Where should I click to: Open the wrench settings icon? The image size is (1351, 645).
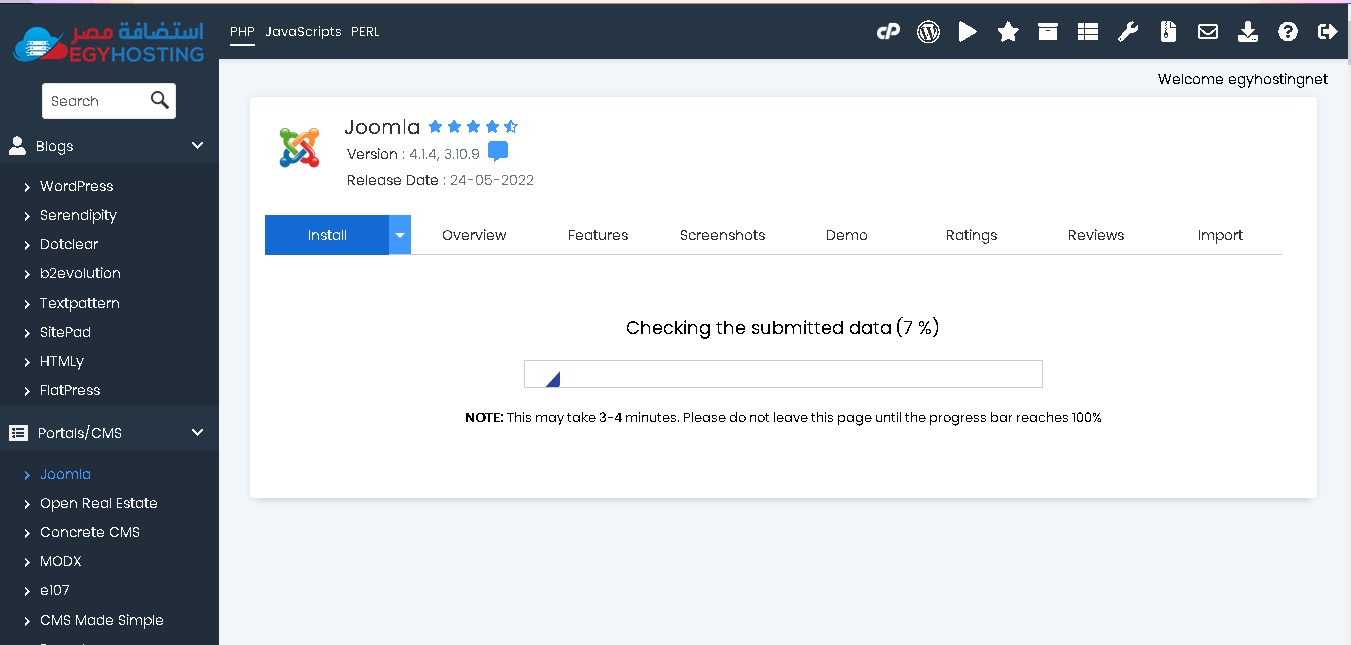[1128, 32]
